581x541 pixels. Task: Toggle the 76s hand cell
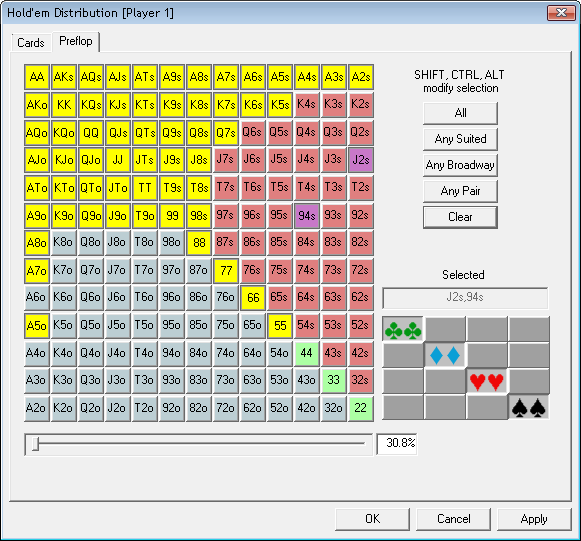click(253, 270)
